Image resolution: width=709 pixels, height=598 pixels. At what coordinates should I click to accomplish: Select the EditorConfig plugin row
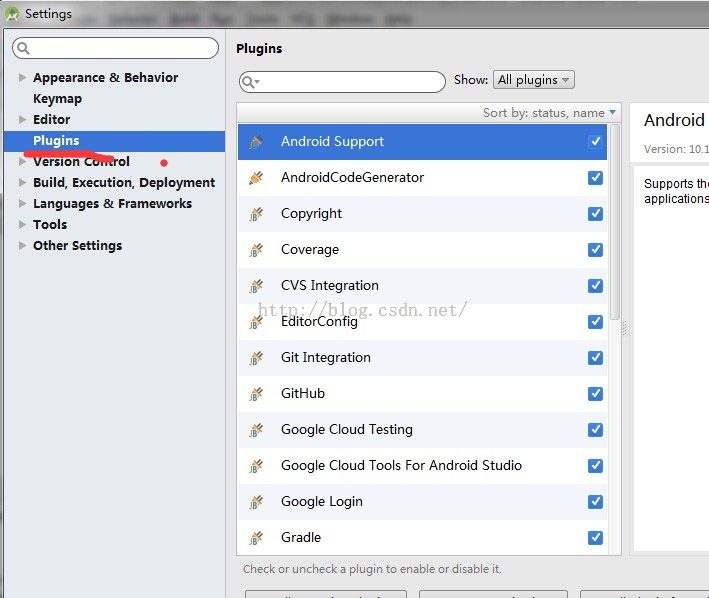click(422, 322)
